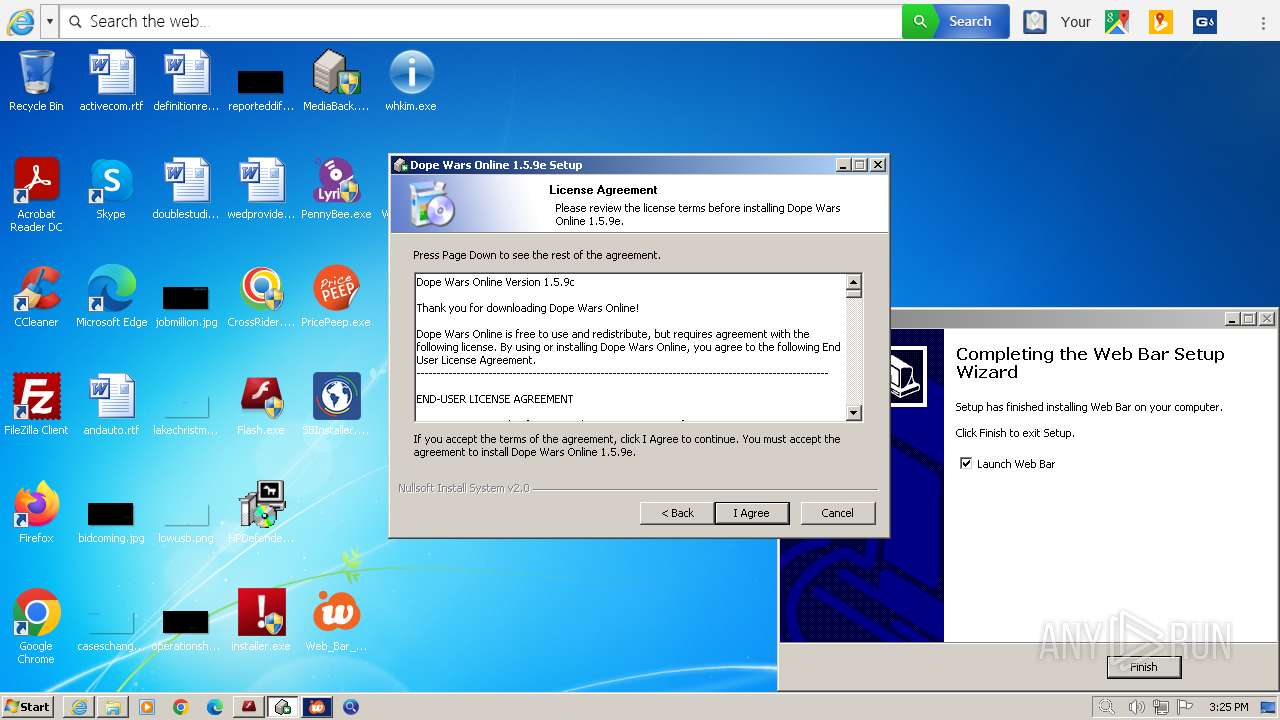Open the Recycle Bin icon
Screen dimensions: 1280x720
point(36,73)
